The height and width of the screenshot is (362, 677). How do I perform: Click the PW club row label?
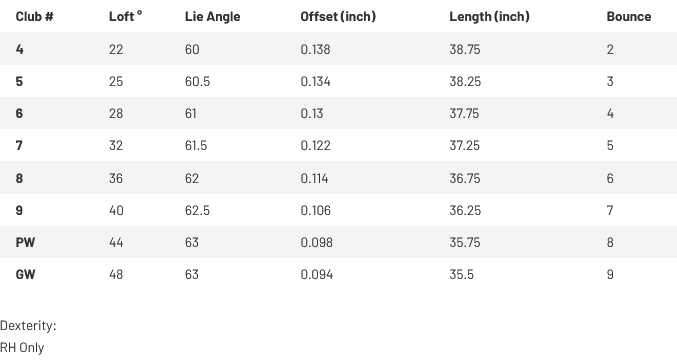[25, 242]
